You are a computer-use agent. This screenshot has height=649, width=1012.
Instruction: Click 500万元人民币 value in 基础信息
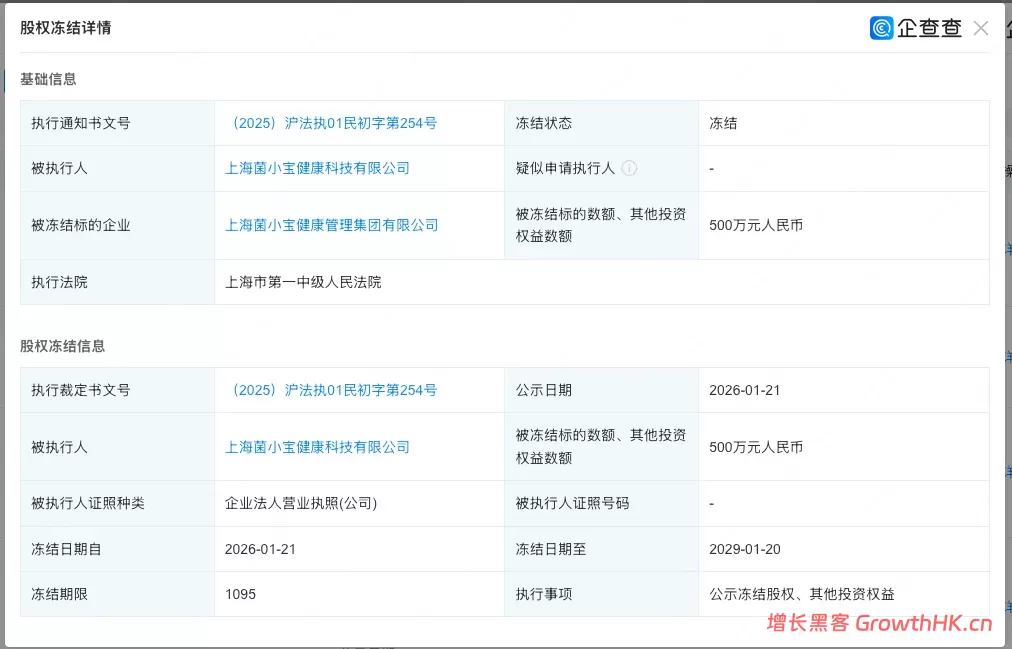[756, 225]
